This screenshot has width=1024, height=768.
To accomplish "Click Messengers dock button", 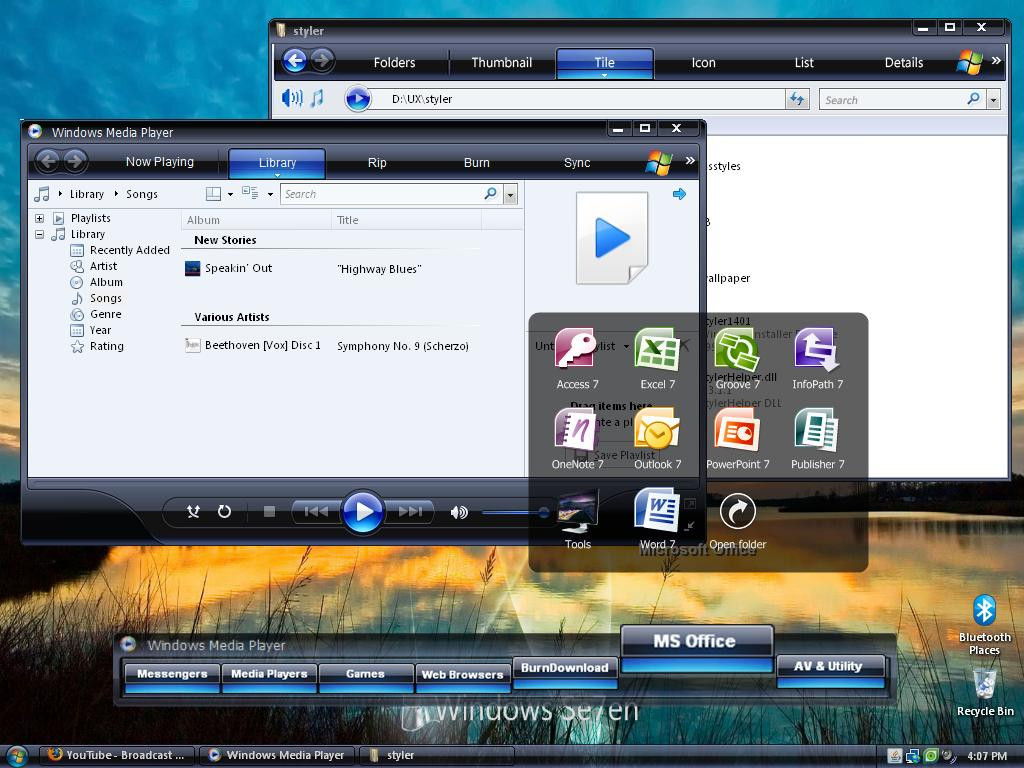I will click(172, 678).
